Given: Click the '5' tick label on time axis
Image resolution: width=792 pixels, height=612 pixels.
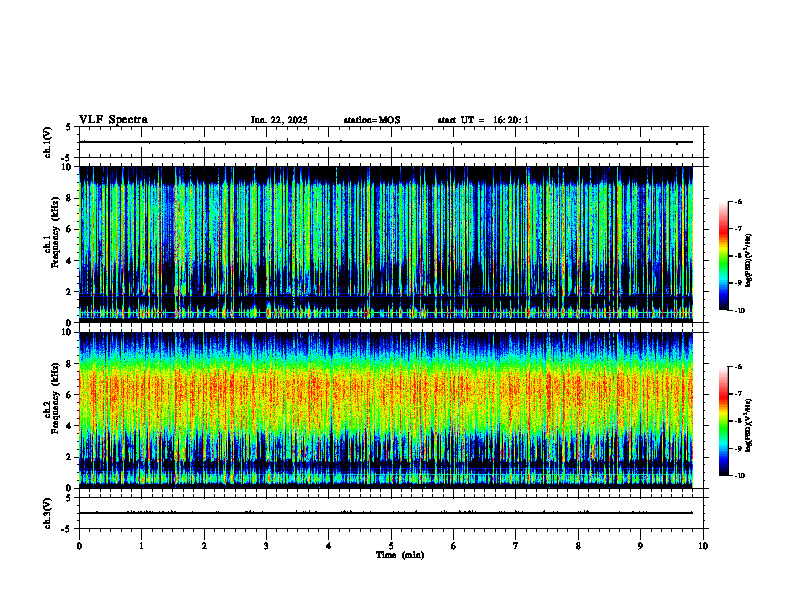Looking at the screenshot, I should [x=391, y=546].
